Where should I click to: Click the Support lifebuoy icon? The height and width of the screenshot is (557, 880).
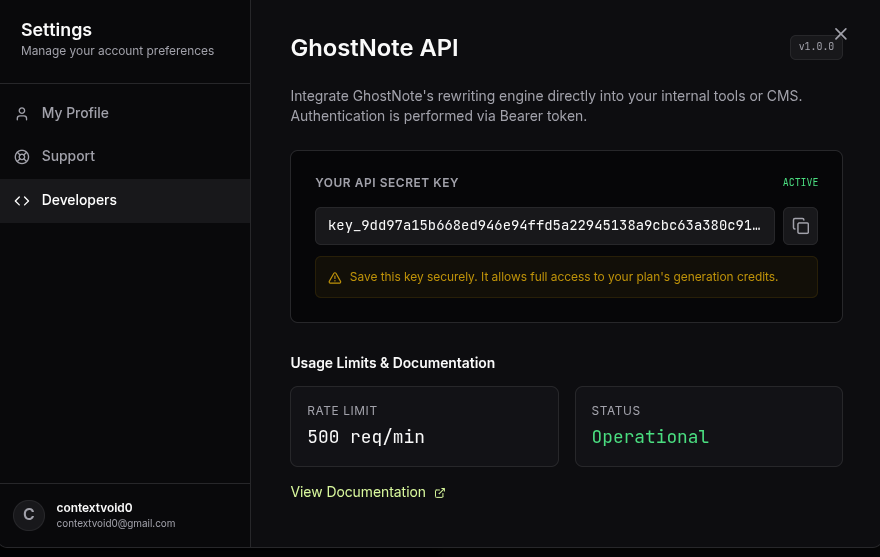[22, 157]
